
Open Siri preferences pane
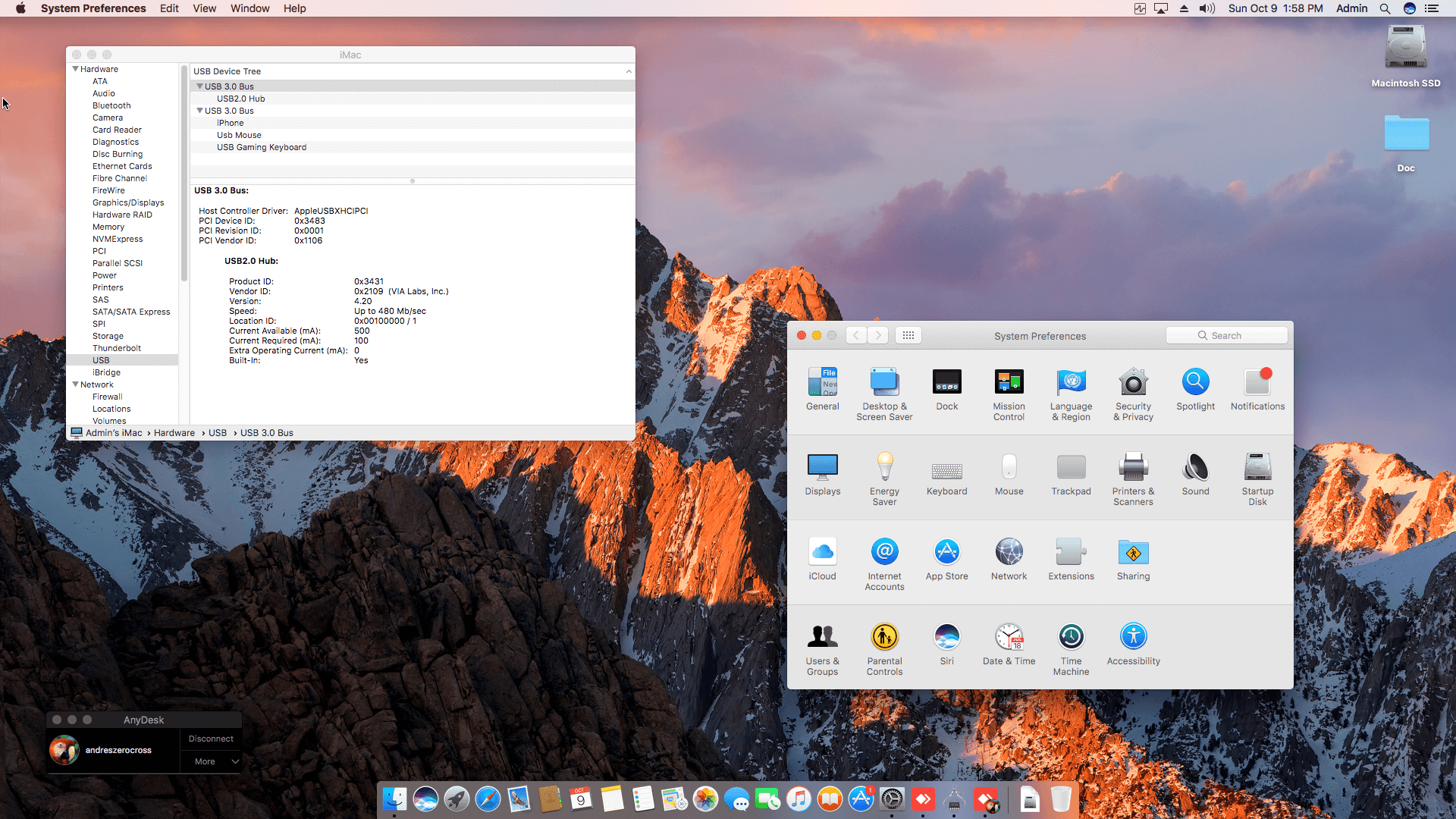point(946,645)
